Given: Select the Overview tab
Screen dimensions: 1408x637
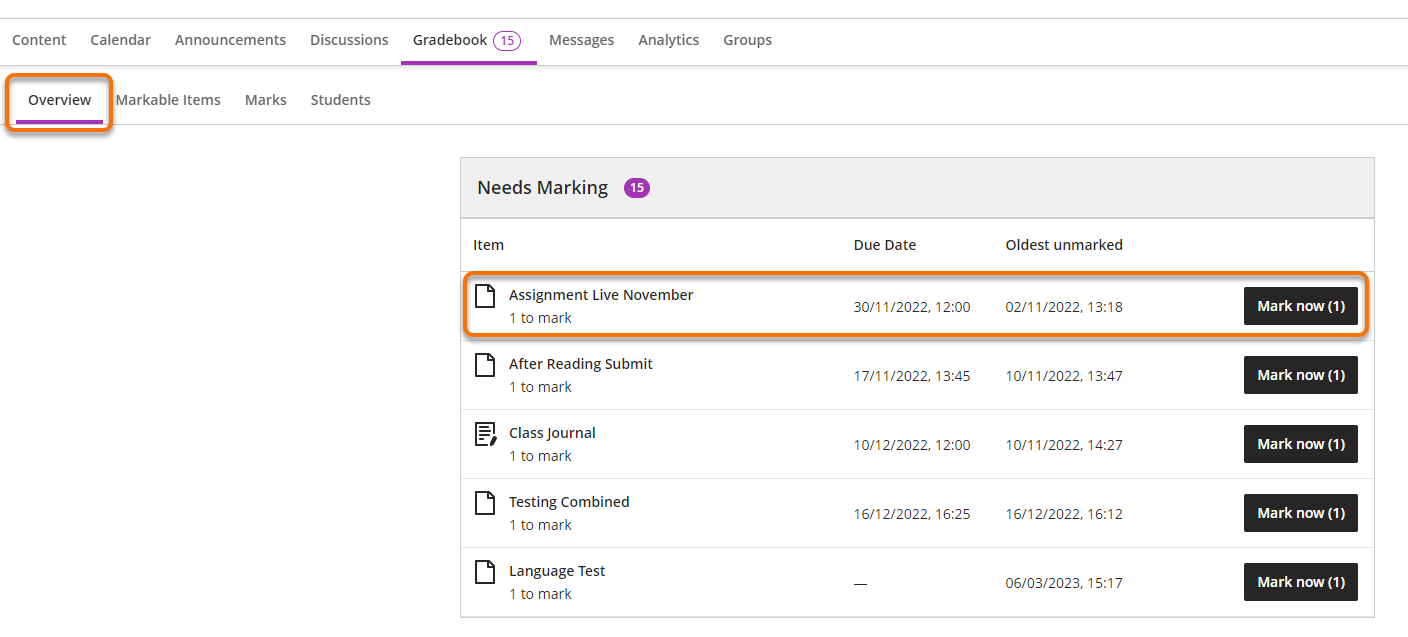Looking at the screenshot, I should [x=59, y=99].
